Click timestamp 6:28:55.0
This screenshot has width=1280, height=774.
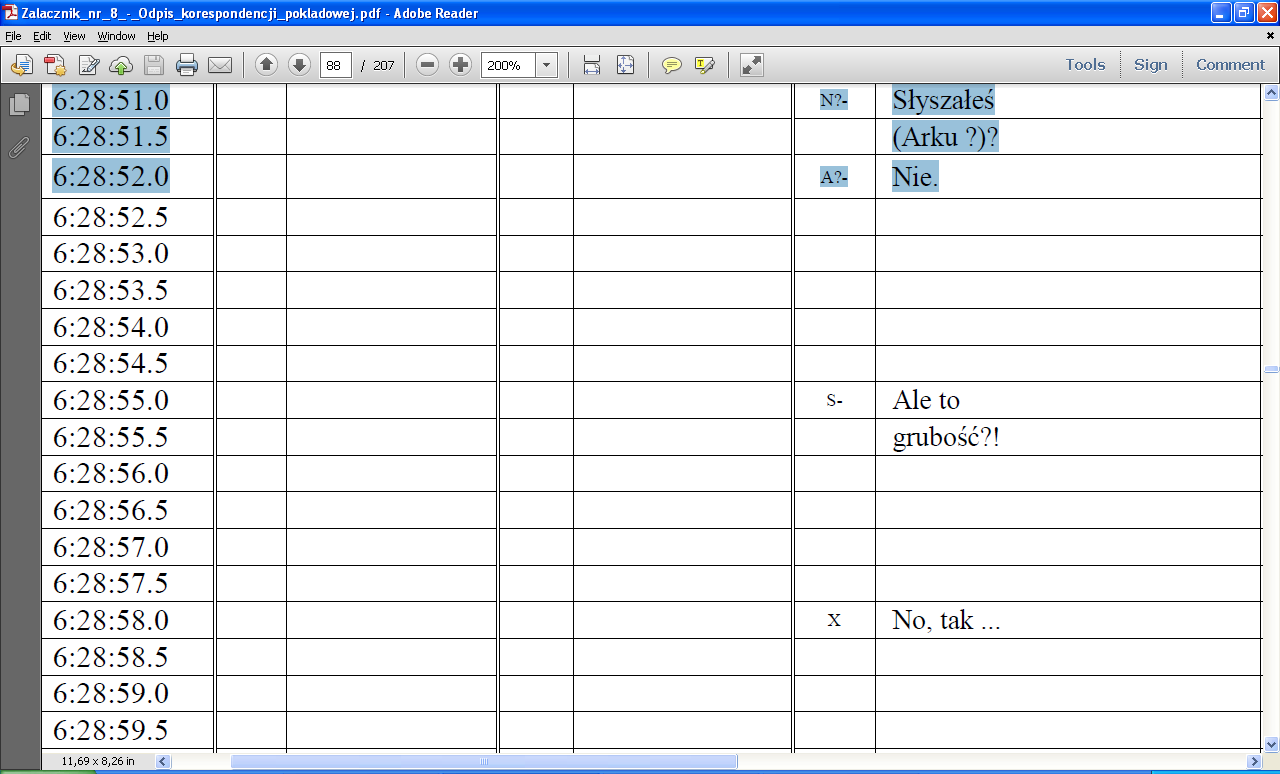coord(111,400)
